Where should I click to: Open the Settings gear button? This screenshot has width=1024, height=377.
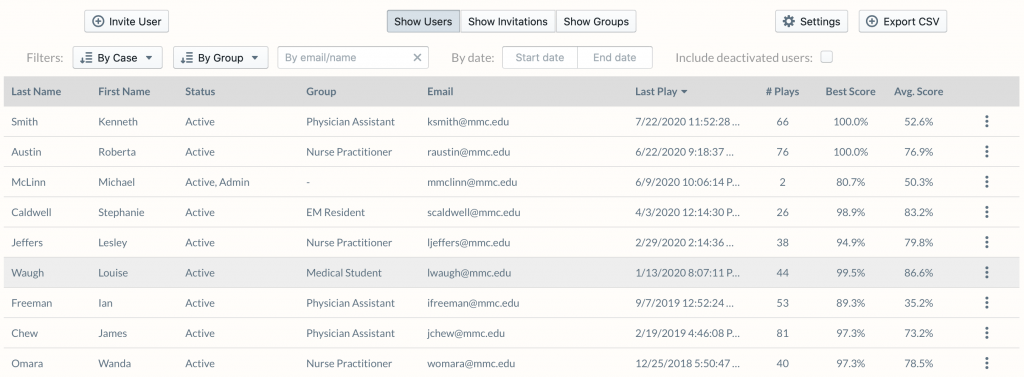pos(811,22)
